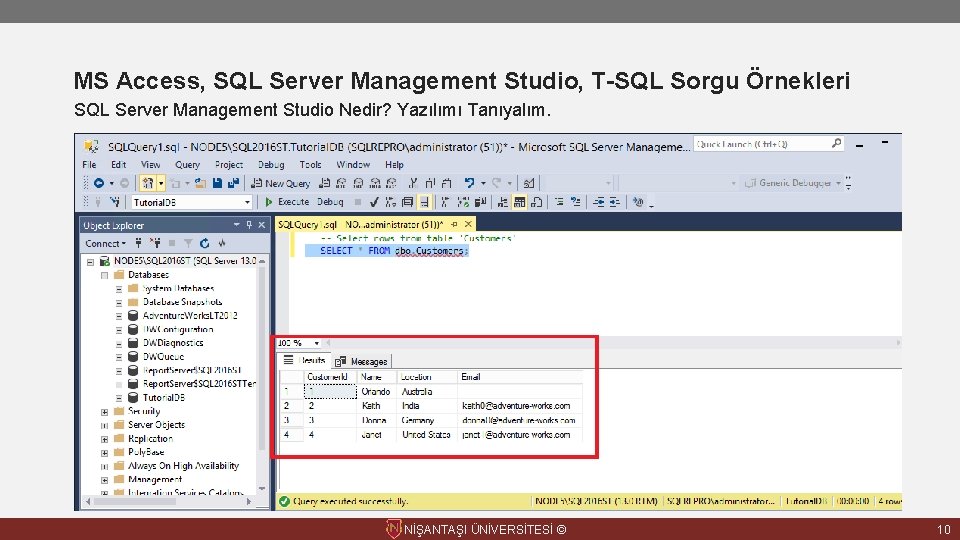Close the Object Explorer panel
The height and width of the screenshot is (540, 960).
261,225
